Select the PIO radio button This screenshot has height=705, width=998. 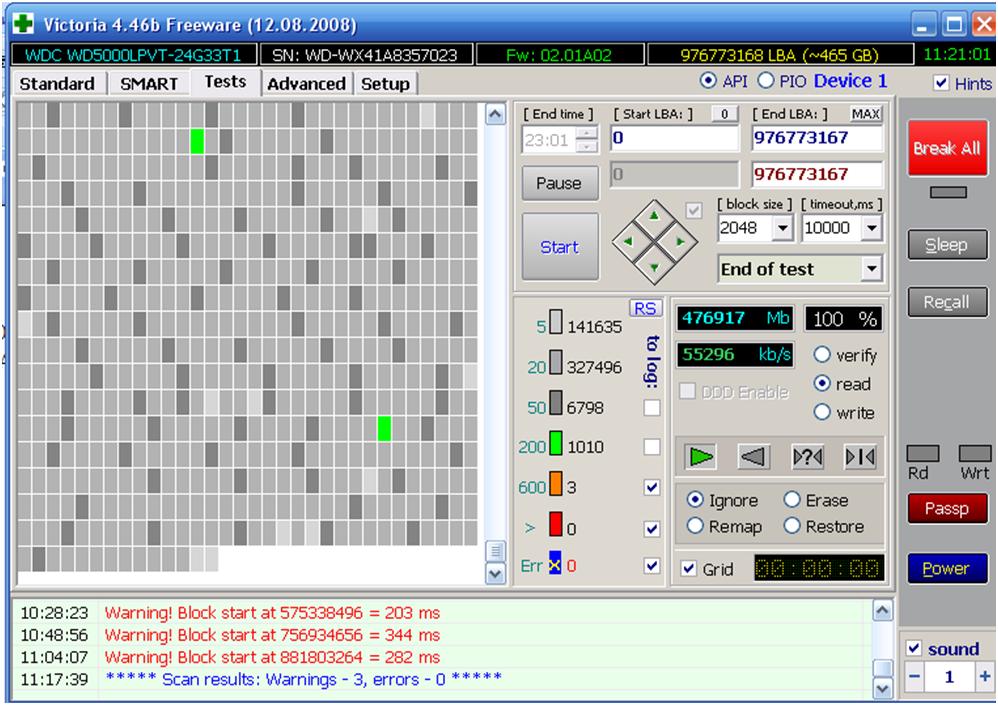[766, 81]
